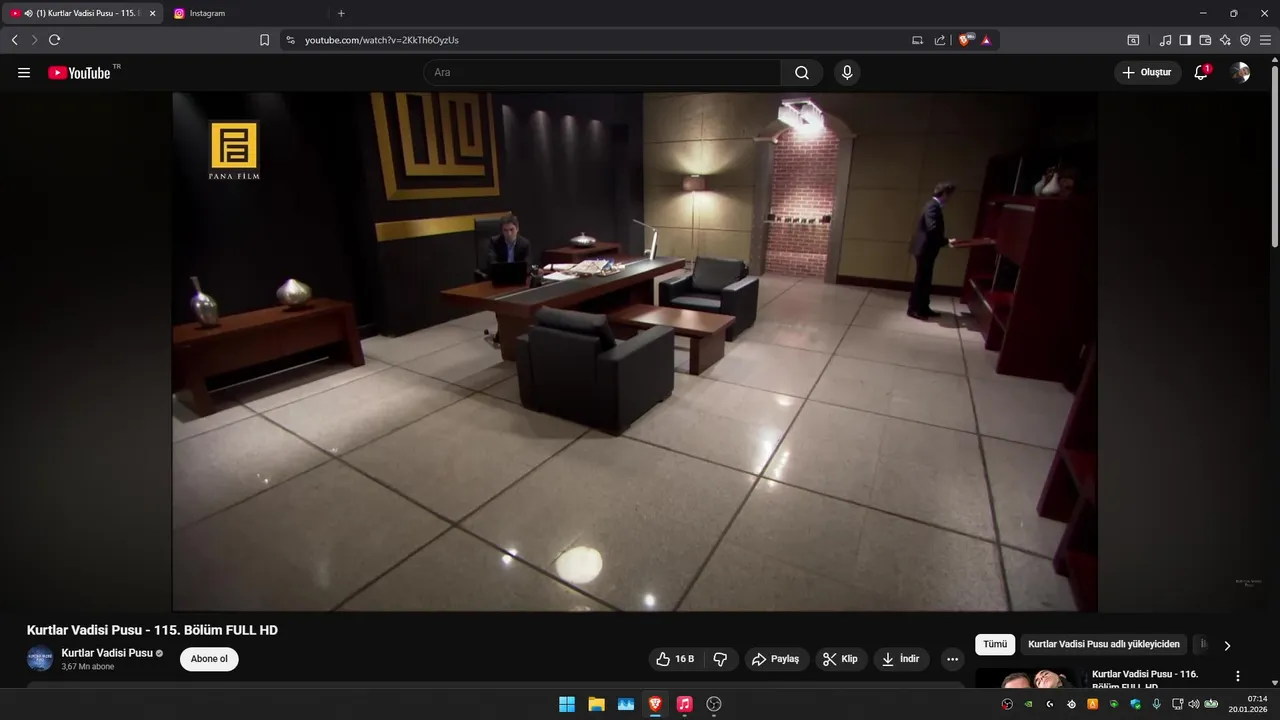Bookmark this page with the bookmark icon
Screen dimensions: 1280x720
click(264, 40)
